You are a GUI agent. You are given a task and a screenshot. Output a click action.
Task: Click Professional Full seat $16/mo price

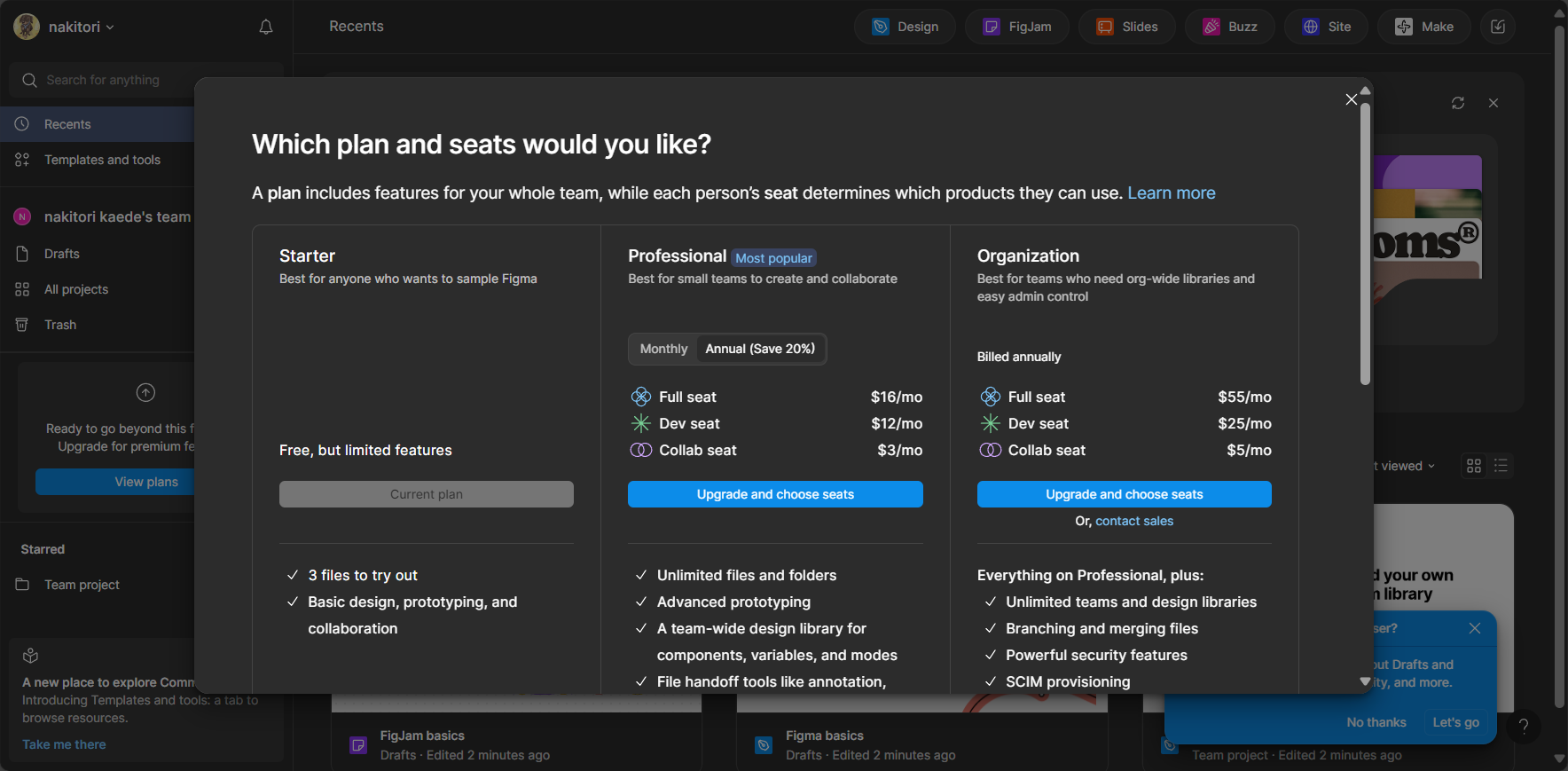click(x=897, y=397)
